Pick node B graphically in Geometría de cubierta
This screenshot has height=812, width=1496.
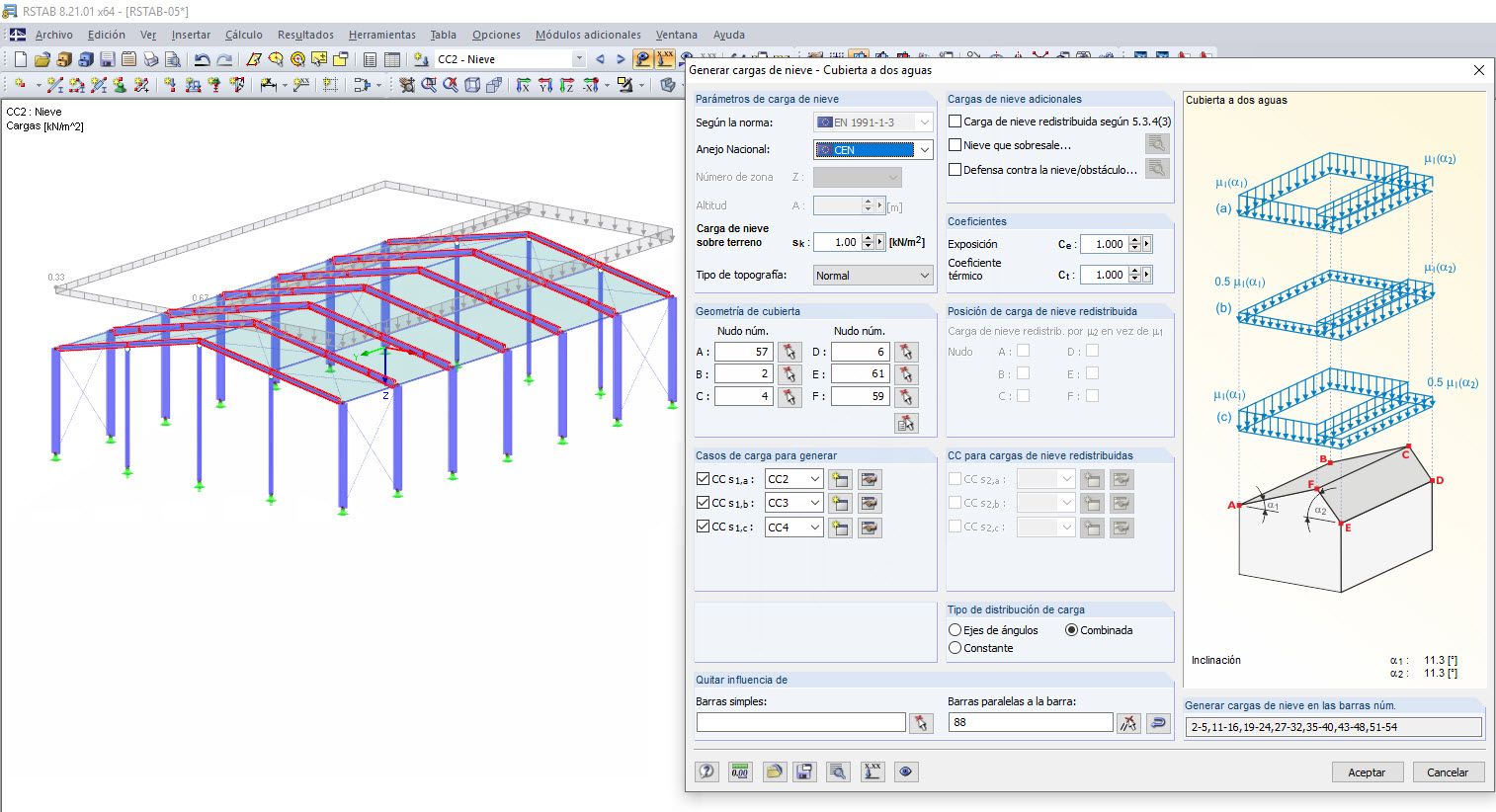789,374
